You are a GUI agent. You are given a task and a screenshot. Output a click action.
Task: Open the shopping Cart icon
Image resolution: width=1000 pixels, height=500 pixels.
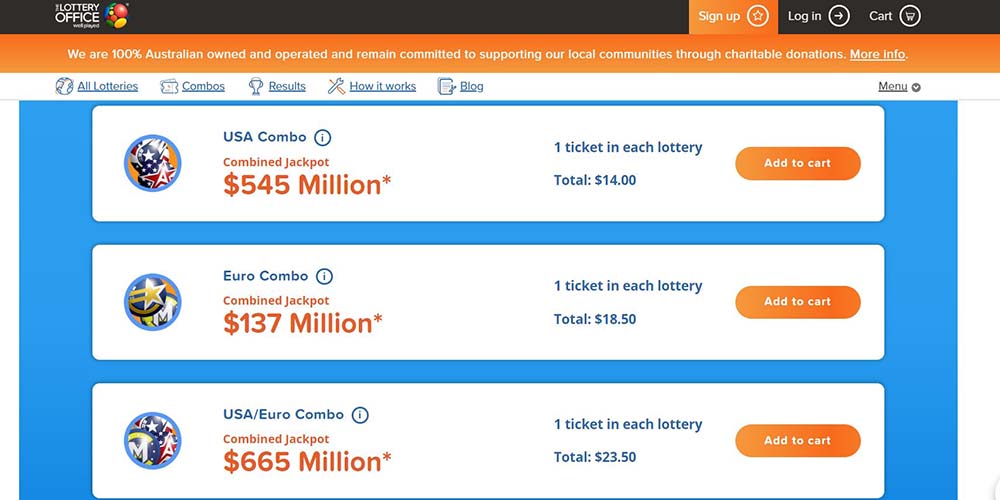click(909, 16)
